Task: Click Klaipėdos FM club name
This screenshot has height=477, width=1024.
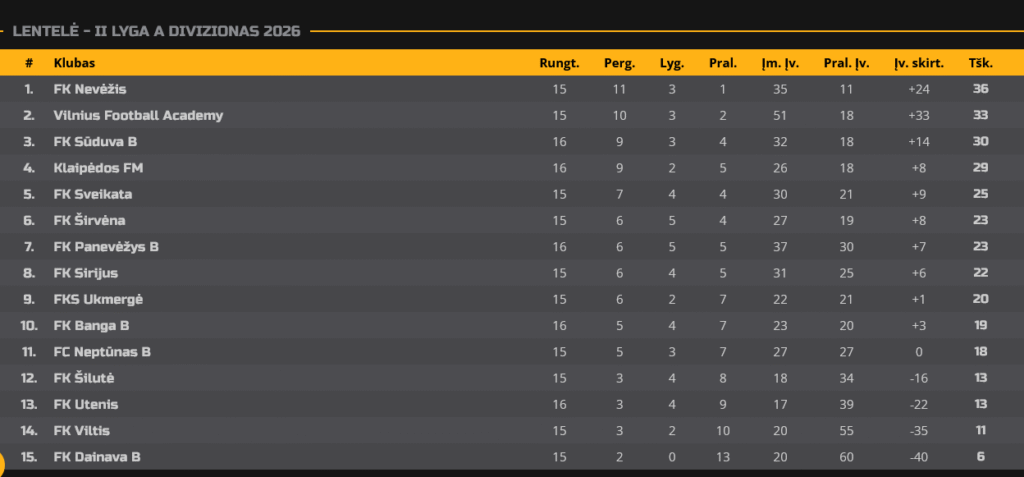Action: click(x=99, y=168)
